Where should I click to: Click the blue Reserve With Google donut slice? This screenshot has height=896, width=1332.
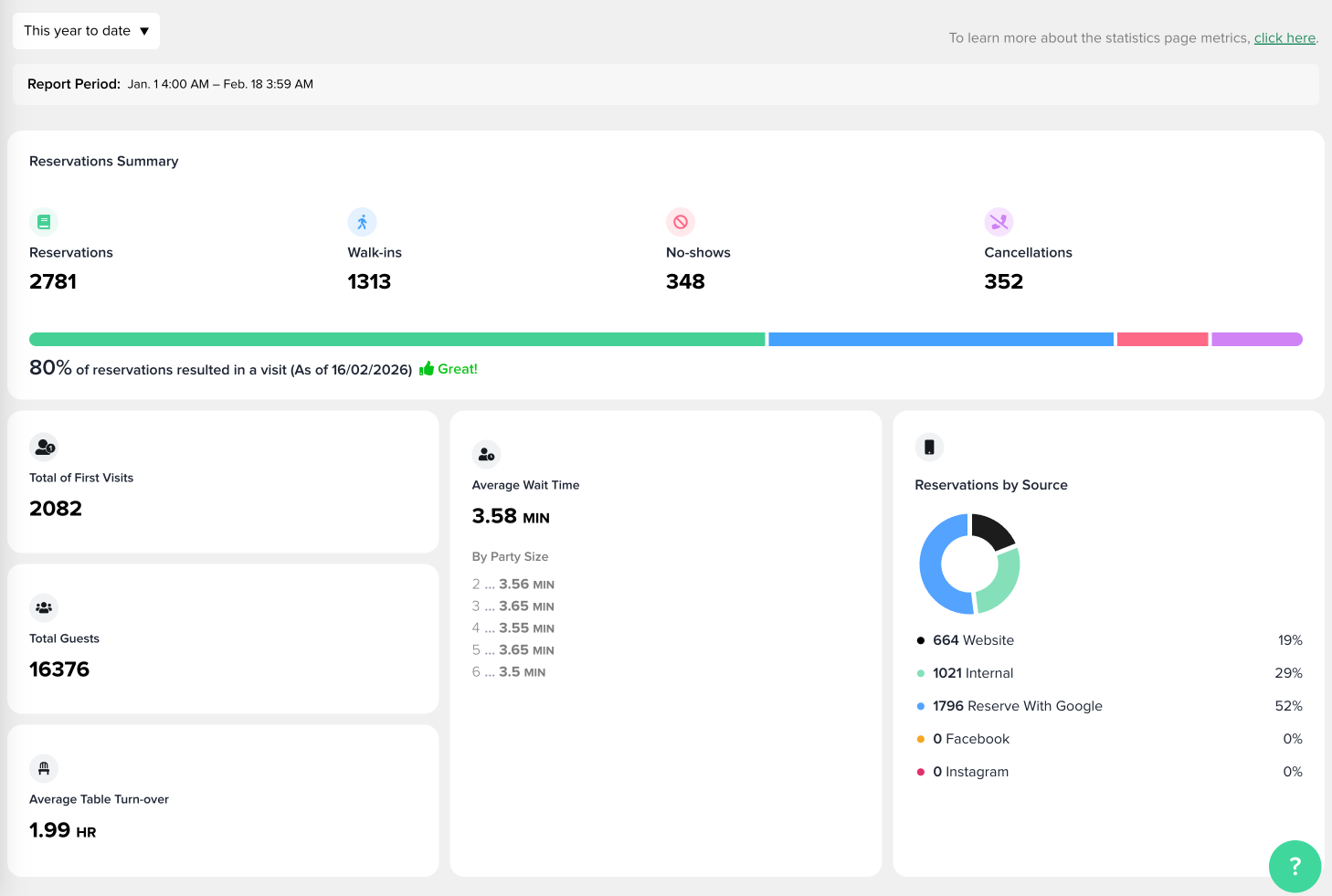(x=932, y=571)
